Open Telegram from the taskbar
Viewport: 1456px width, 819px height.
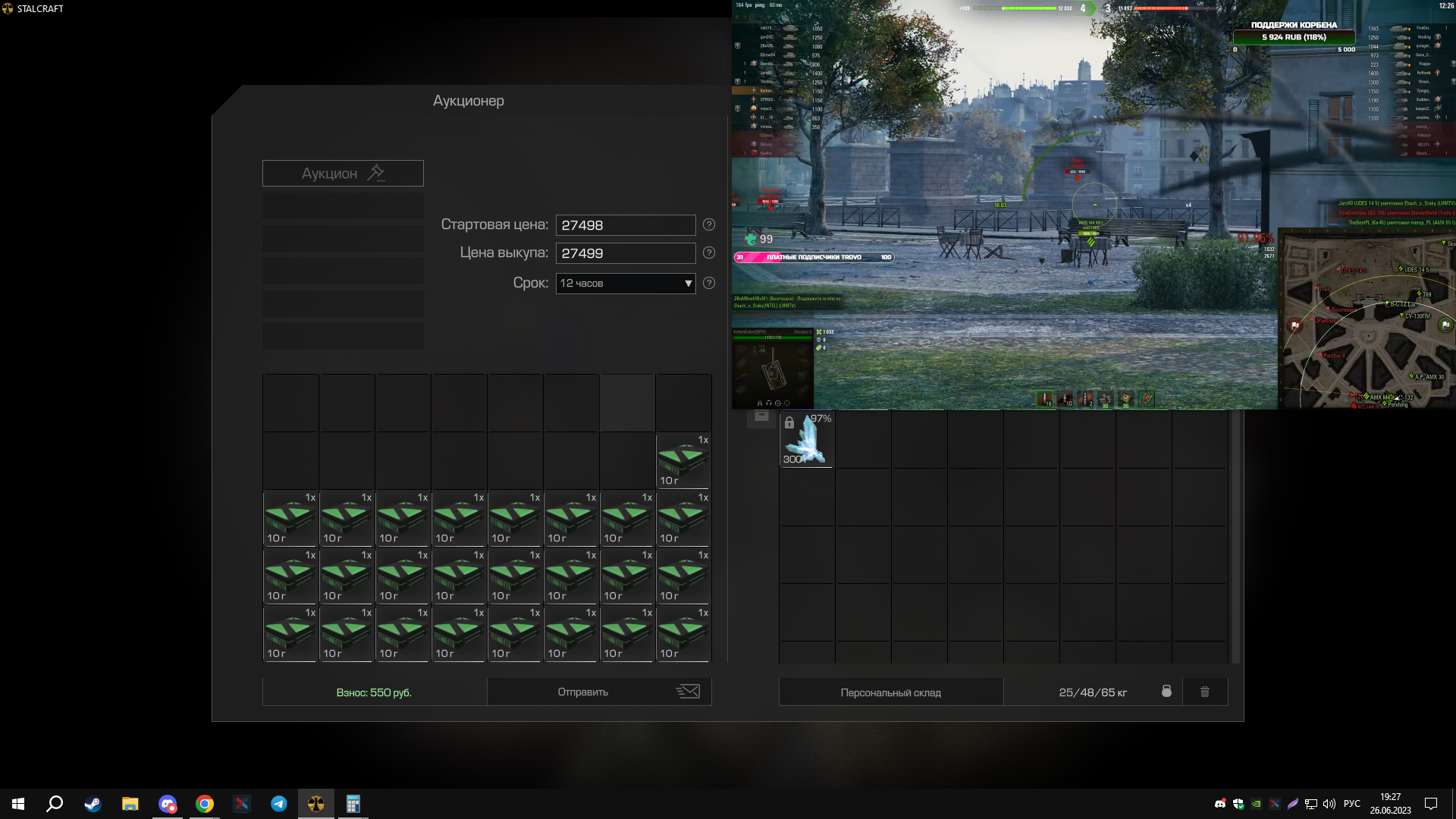click(x=279, y=804)
